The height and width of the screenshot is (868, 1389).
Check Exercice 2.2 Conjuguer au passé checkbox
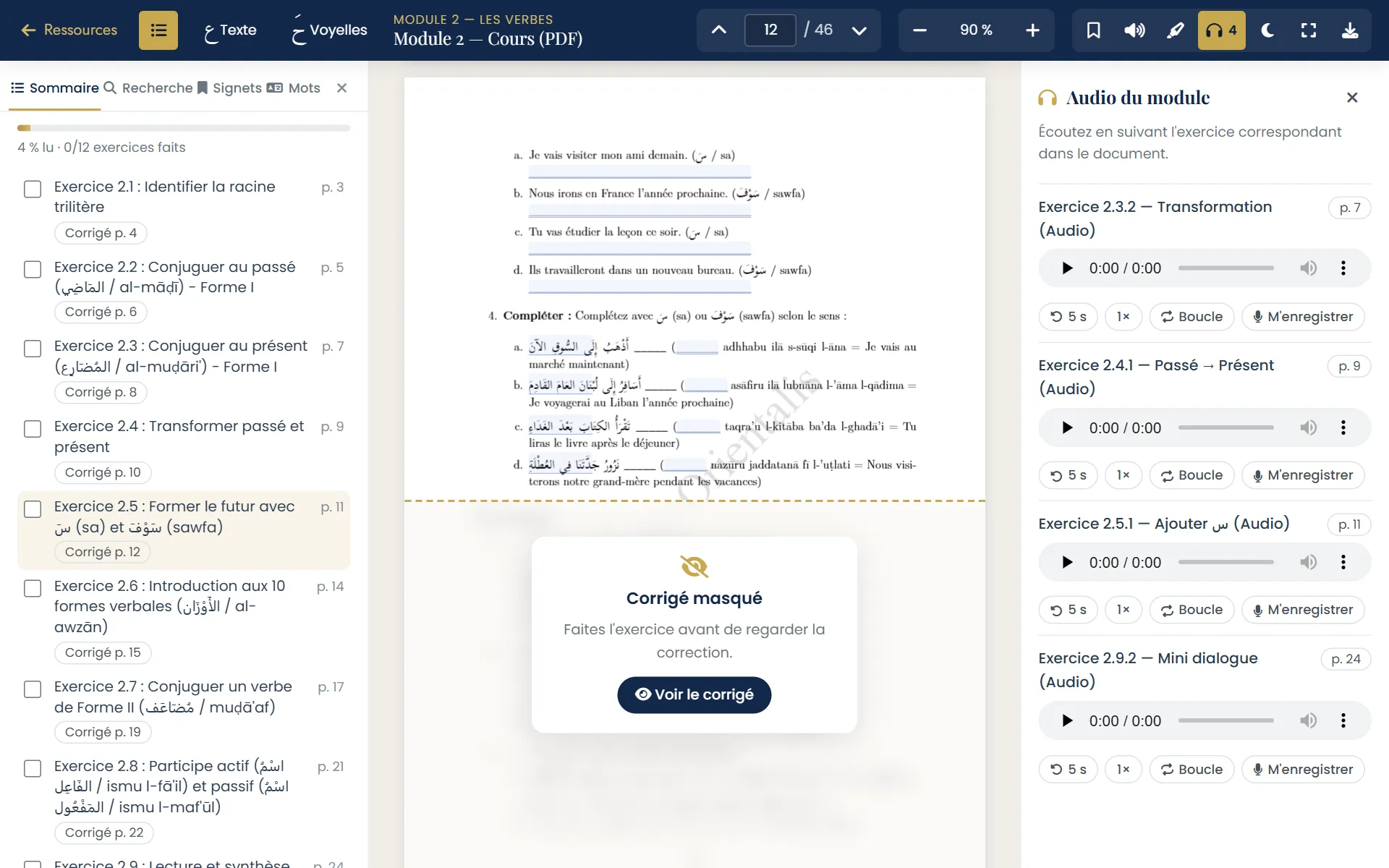click(33, 270)
